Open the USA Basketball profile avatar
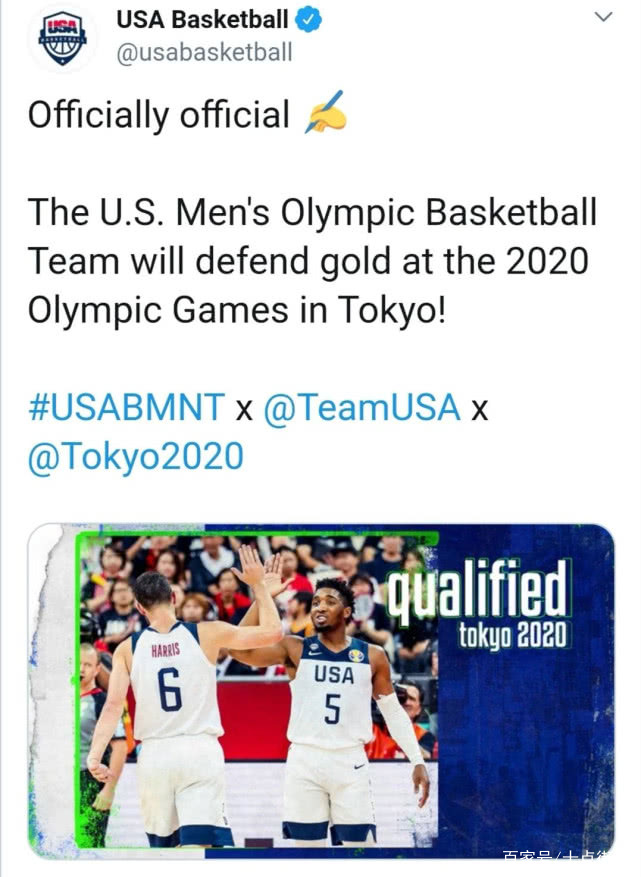641x877 pixels. (x=62, y=38)
